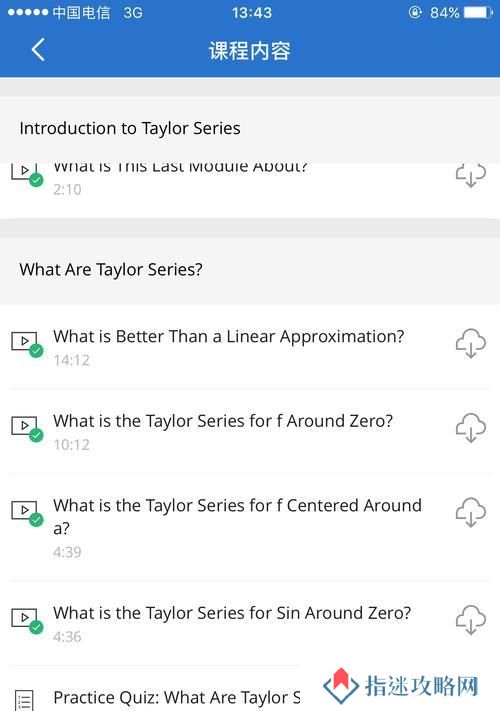Image resolution: width=500 pixels, height=711 pixels.
Task: Tap video icon for Sin Around Zero lecture
Action: click(x=27, y=621)
